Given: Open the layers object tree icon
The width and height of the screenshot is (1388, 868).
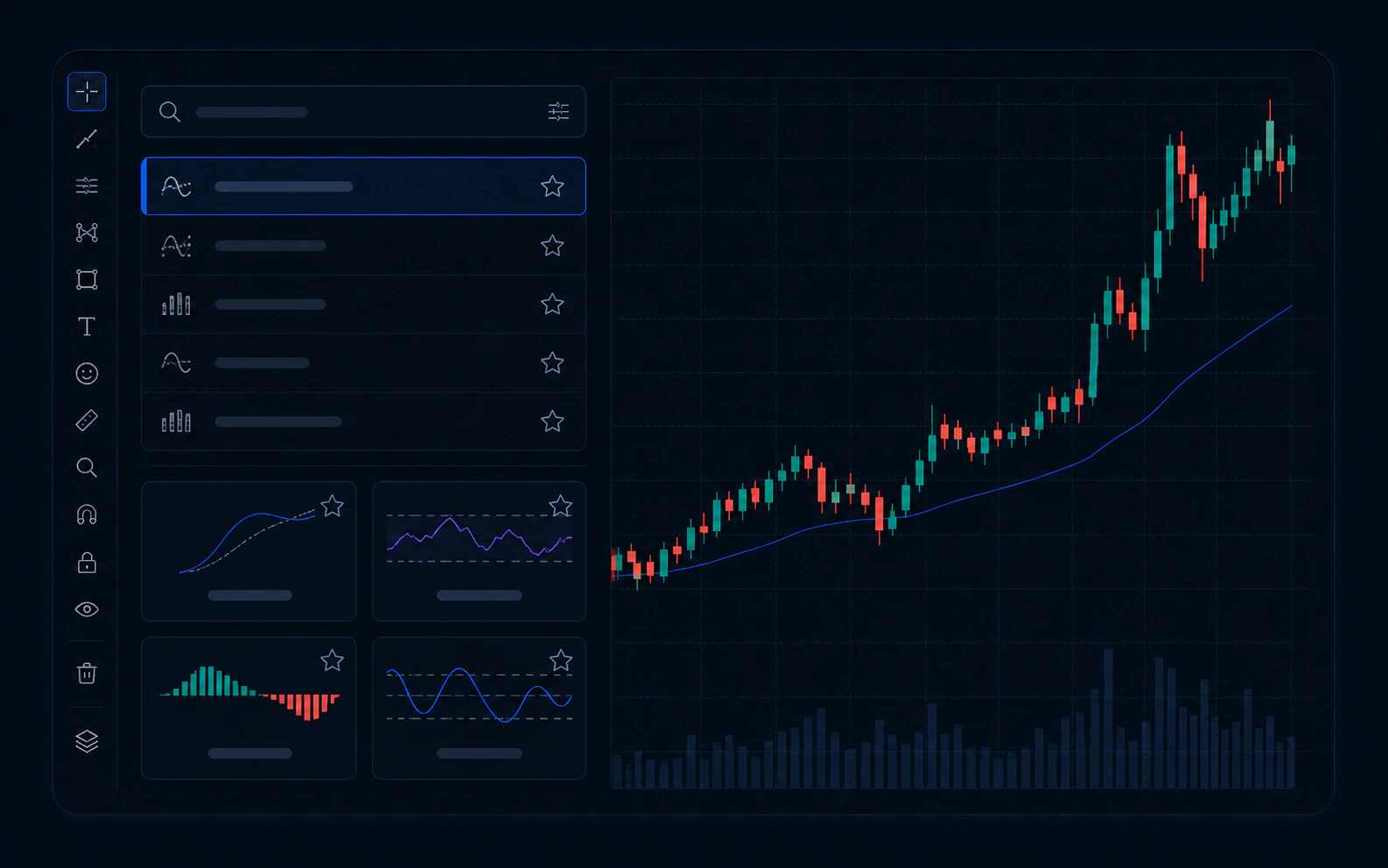Looking at the screenshot, I should (x=87, y=741).
